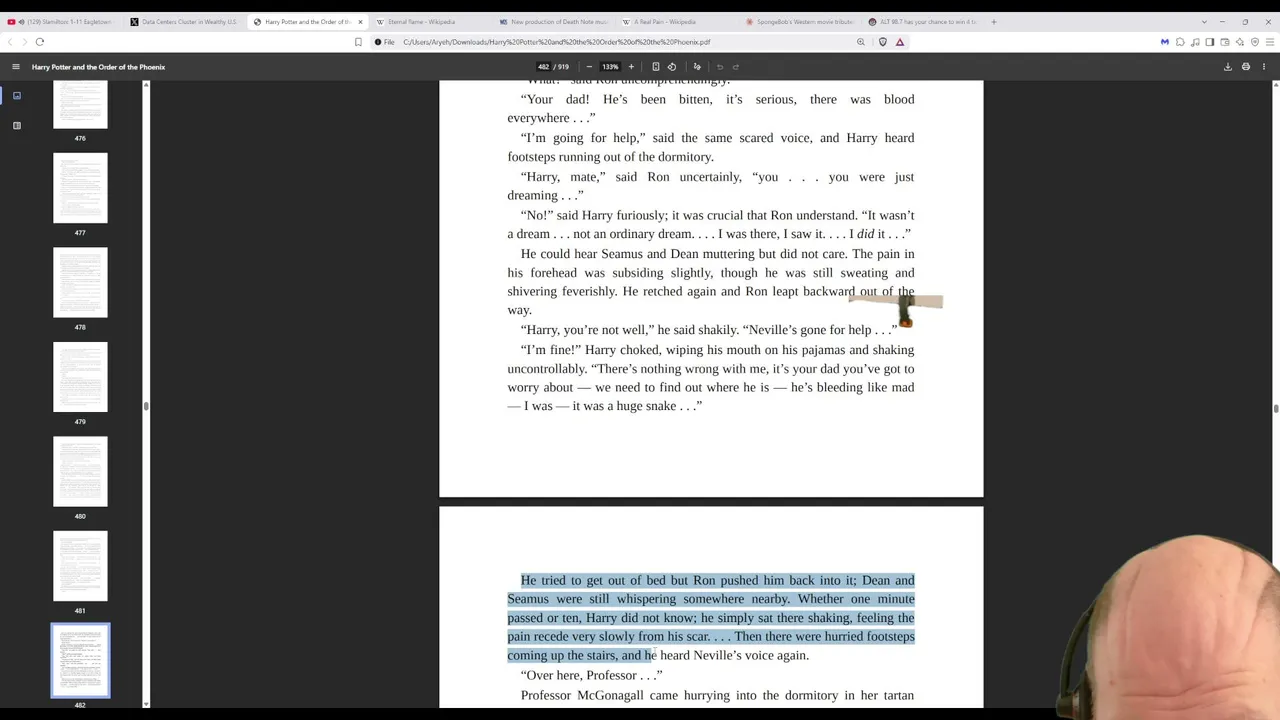The width and height of the screenshot is (1280, 720).
Task: Select page 482 thumbnail
Action: [x=80, y=660]
